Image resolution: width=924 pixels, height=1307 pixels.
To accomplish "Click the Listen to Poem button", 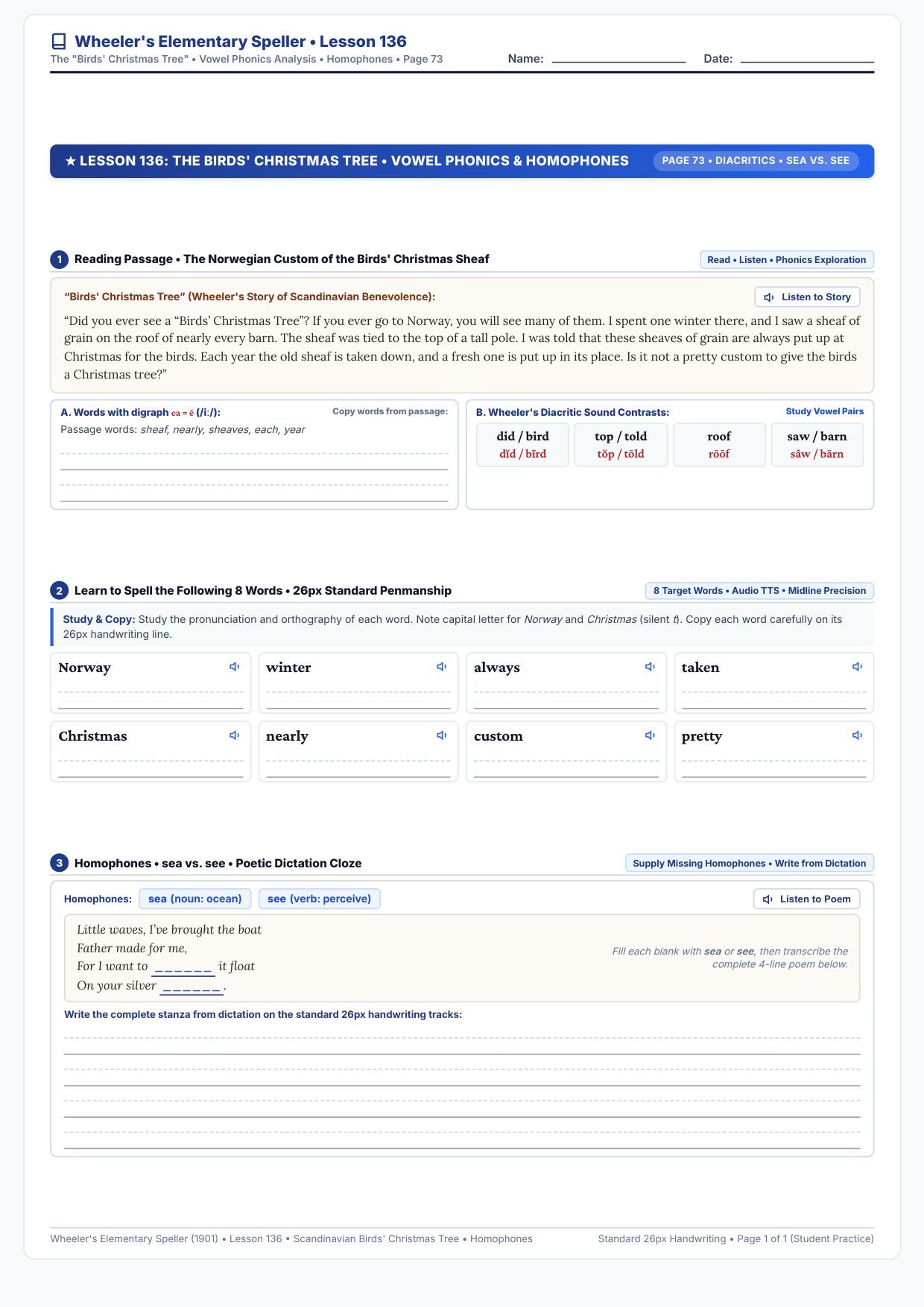I will (807, 899).
